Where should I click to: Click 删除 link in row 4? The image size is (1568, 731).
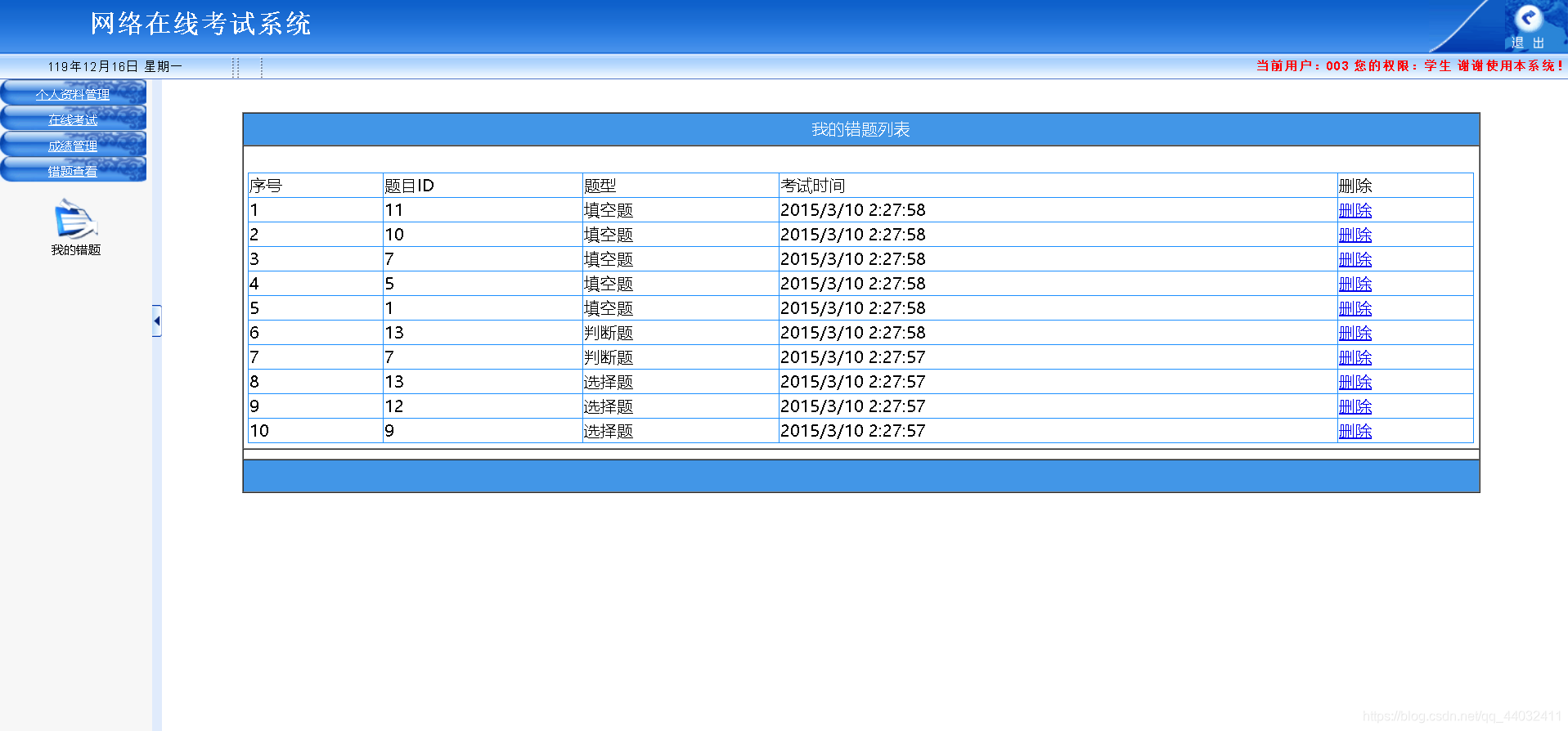point(1355,284)
